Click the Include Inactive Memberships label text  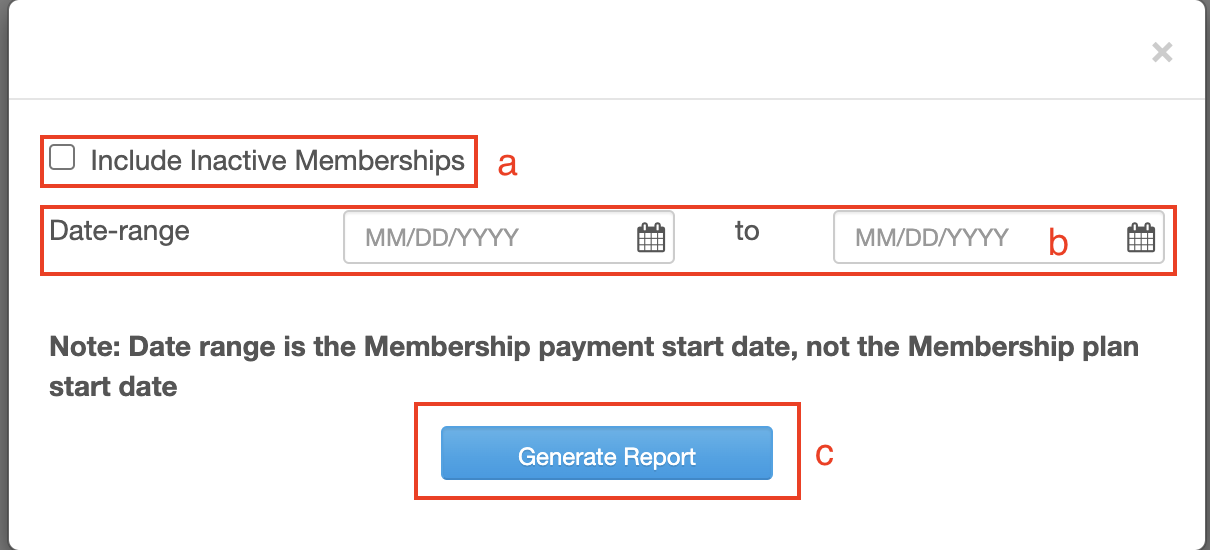(x=278, y=160)
